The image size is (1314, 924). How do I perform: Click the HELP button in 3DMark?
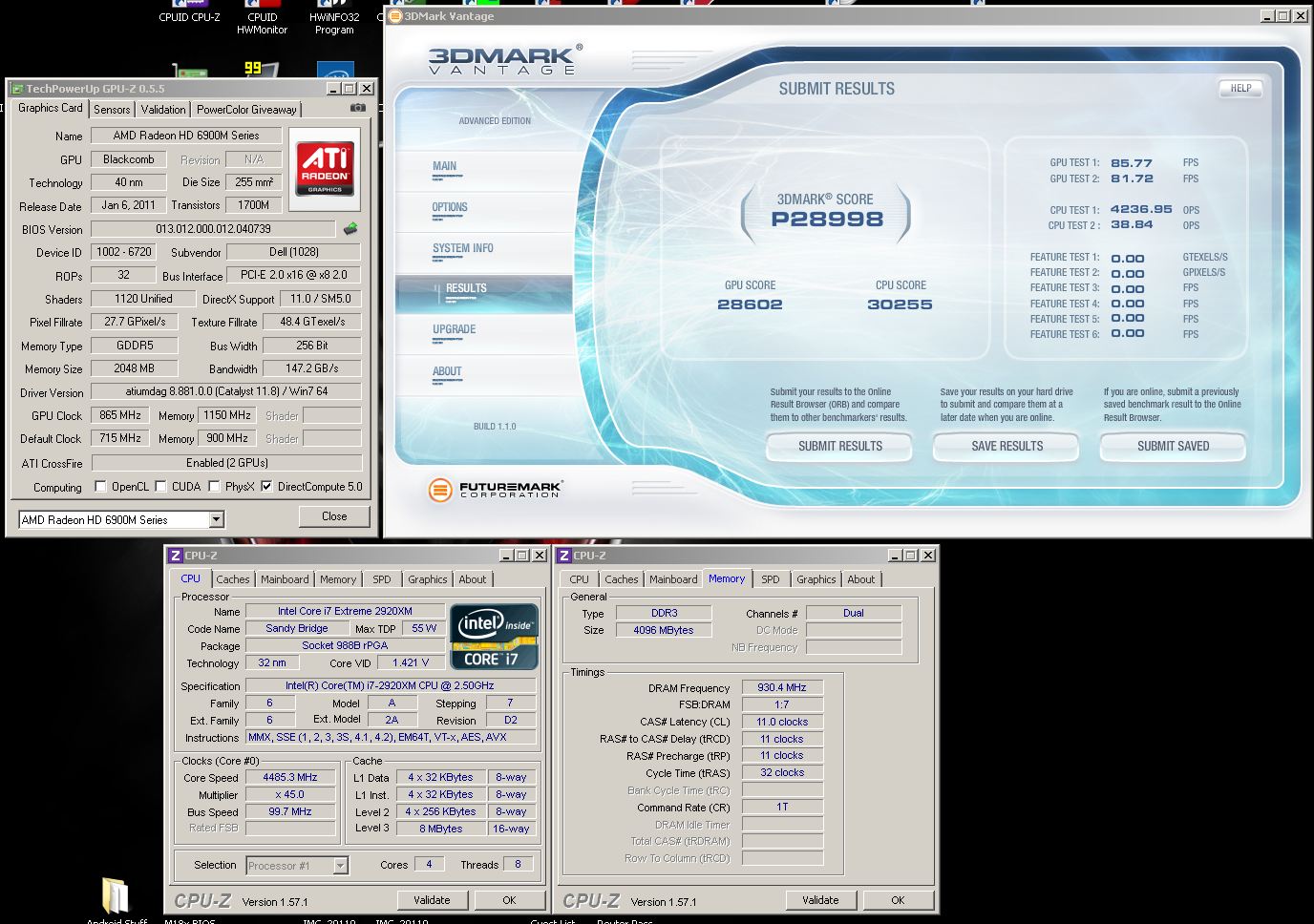point(1240,88)
